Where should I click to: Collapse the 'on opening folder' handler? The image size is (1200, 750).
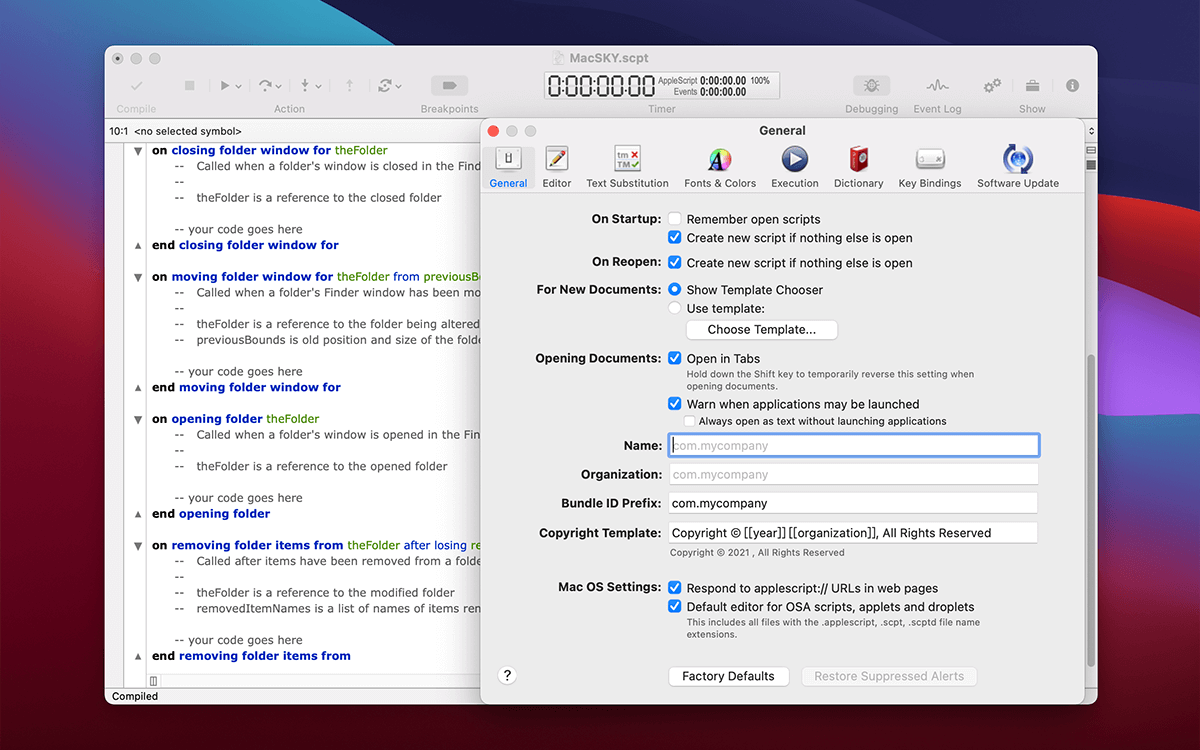[x=138, y=419]
